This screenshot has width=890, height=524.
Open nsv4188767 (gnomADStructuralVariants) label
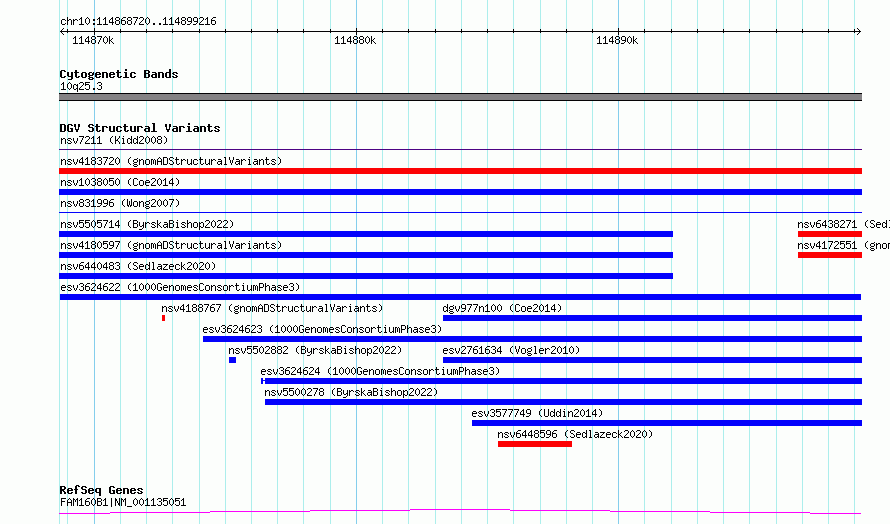(272, 308)
